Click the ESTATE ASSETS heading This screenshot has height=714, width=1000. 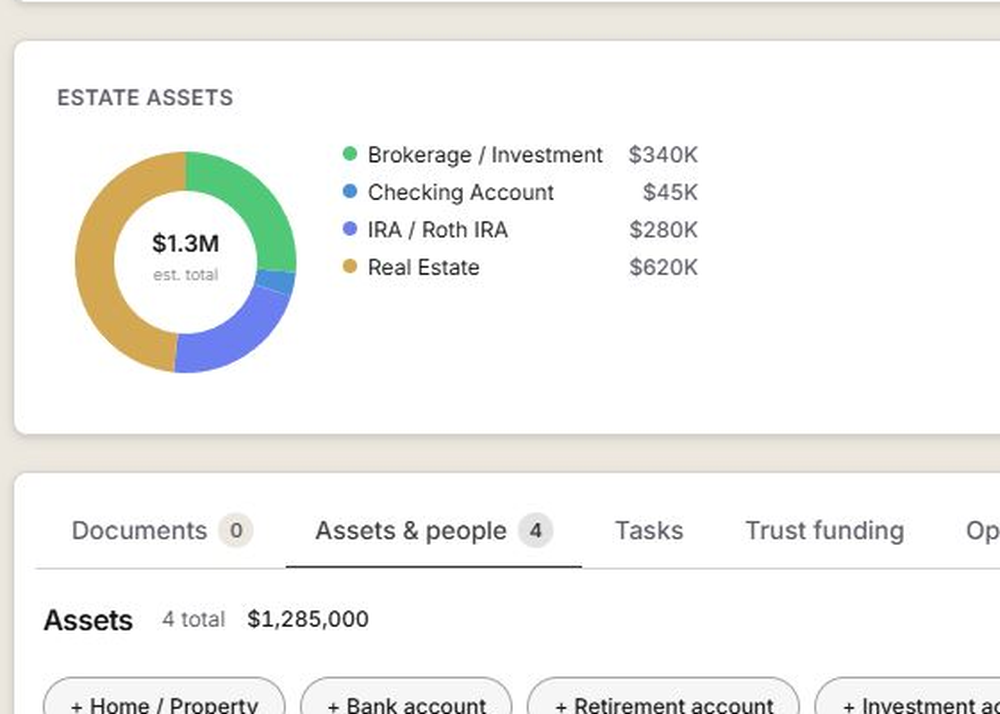[x=145, y=98]
